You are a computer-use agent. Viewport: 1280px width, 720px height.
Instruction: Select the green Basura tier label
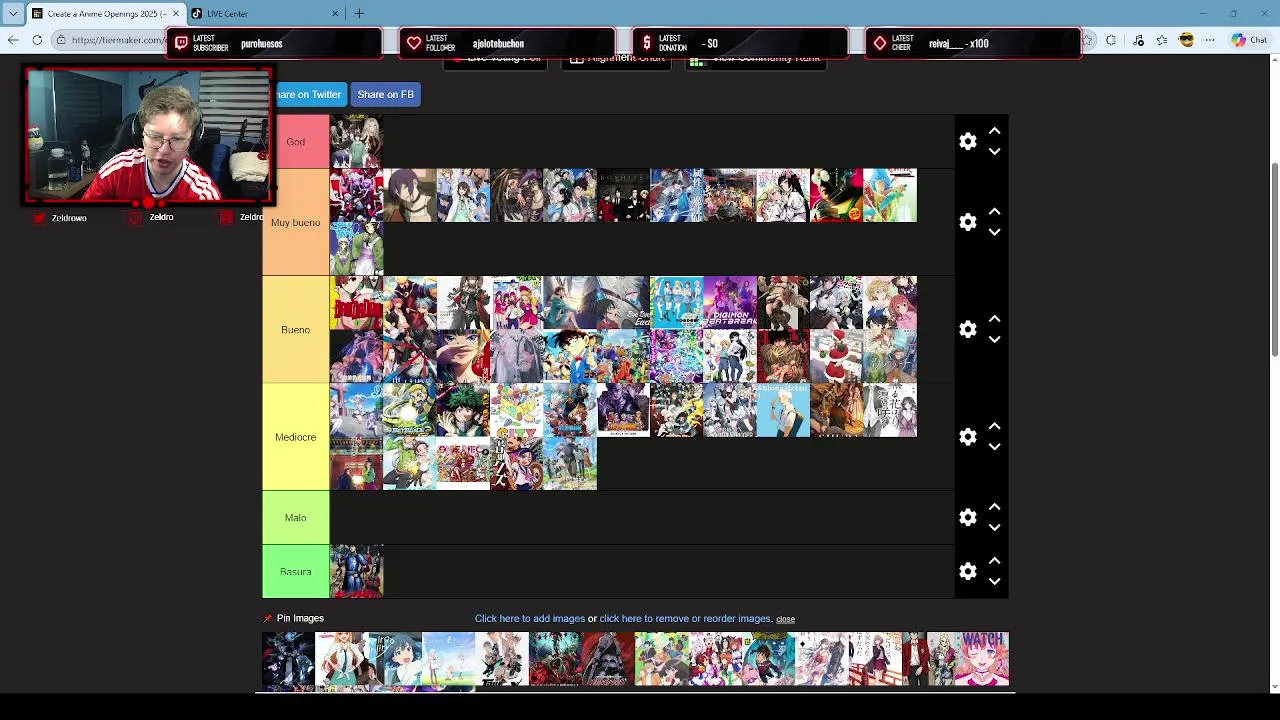pyautogui.click(x=296, y=571)
